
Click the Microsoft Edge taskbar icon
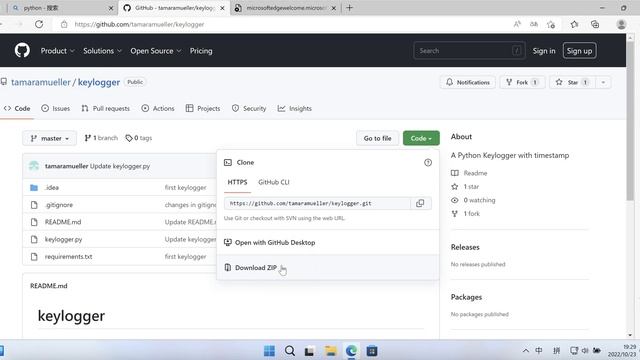click(x=351, y=351)
